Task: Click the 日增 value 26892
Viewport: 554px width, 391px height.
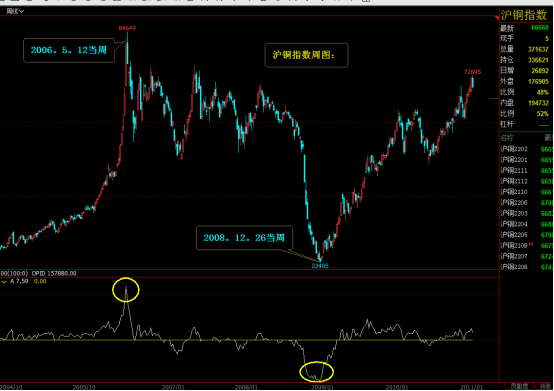Action: (540, 71)
